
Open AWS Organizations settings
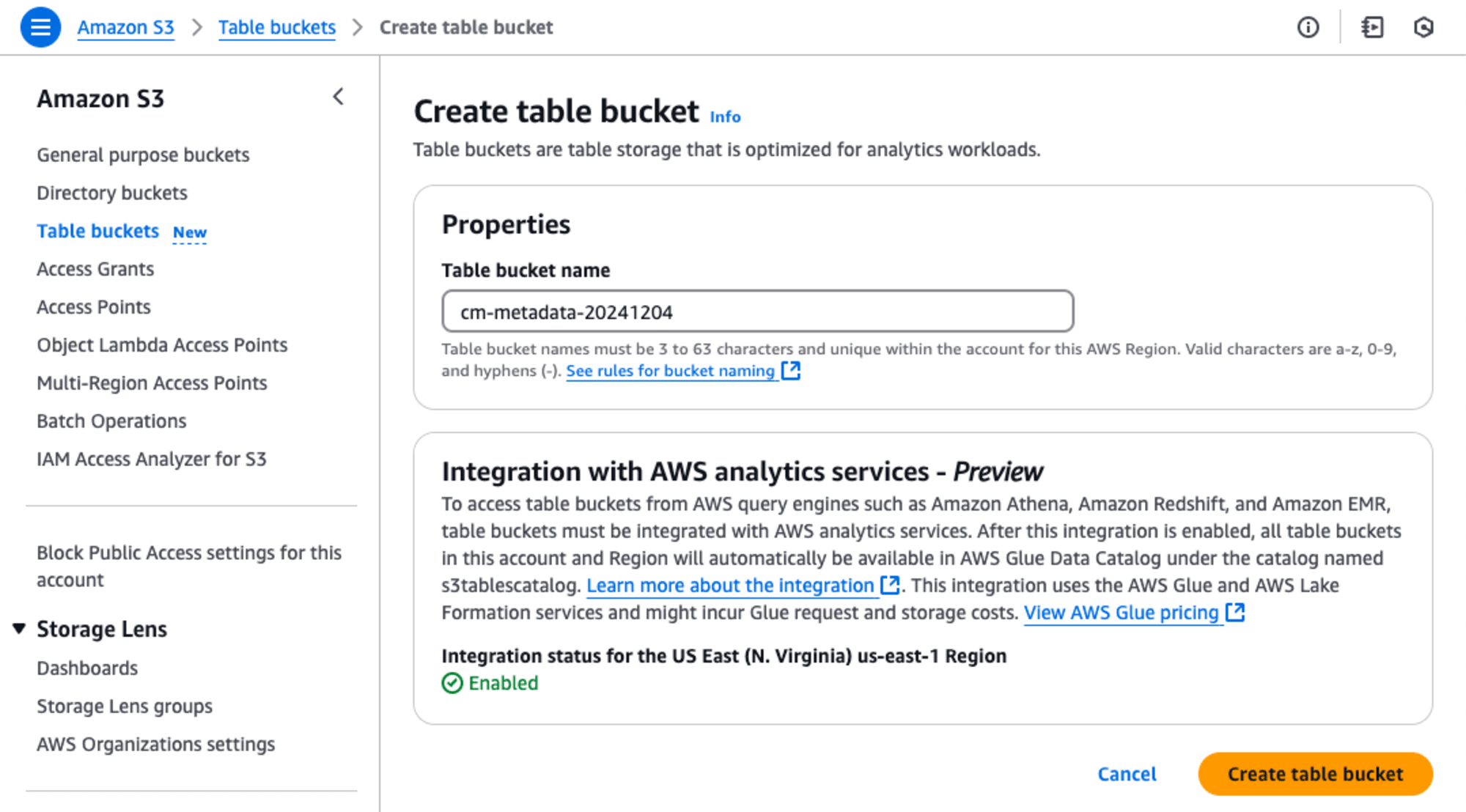coord(156,745)
